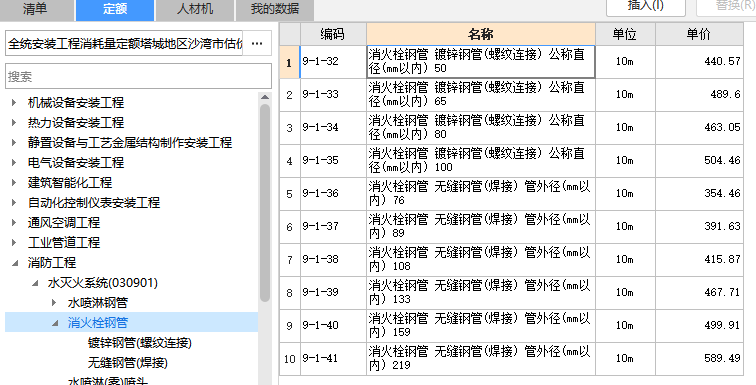Viewport: 756px width, 385px height.
Task: Click the tree vertical scrollbar thumb
Action: pyautogui.click(x=265, y=202)
